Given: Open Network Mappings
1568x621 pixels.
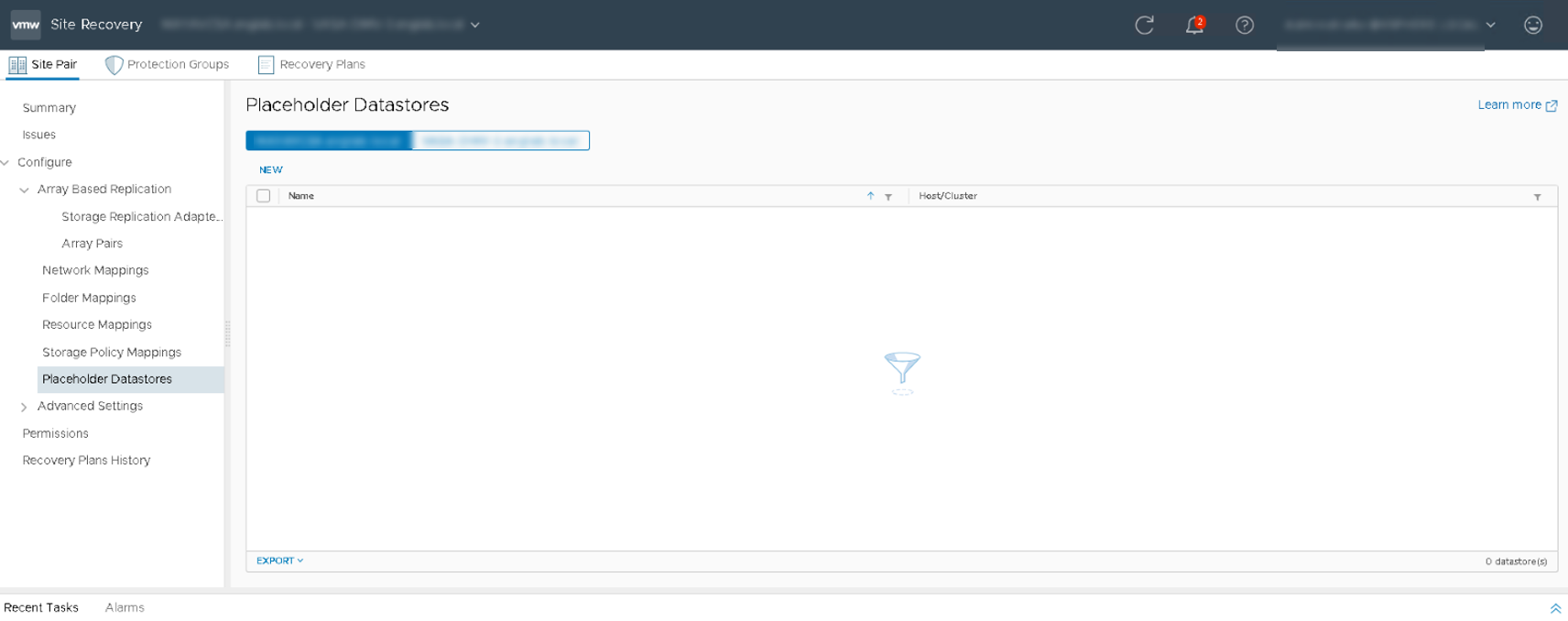Looking at the screenshot, I should (95, 270).
